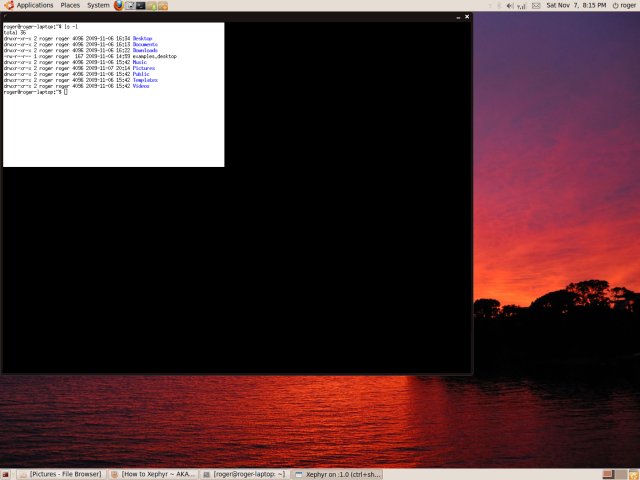640x480 pixels.
Task: Launch Firefox from the top panel
Action: 119,5
